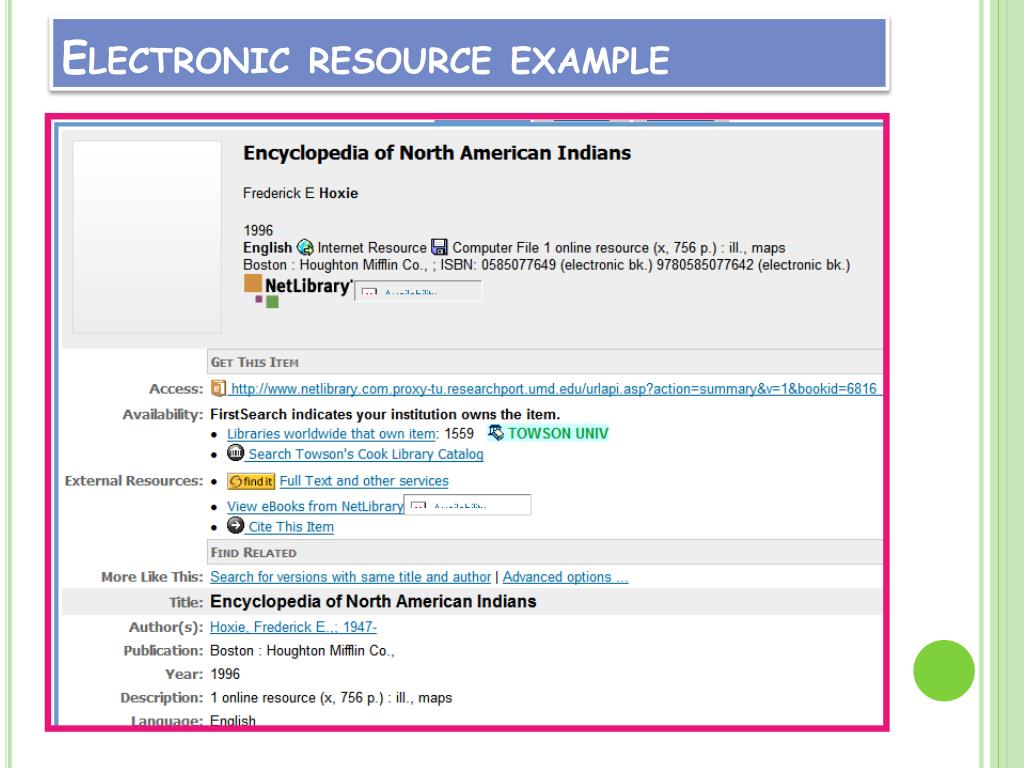
Task: Click the library catalog building icon
Action: tap(235, 453)
